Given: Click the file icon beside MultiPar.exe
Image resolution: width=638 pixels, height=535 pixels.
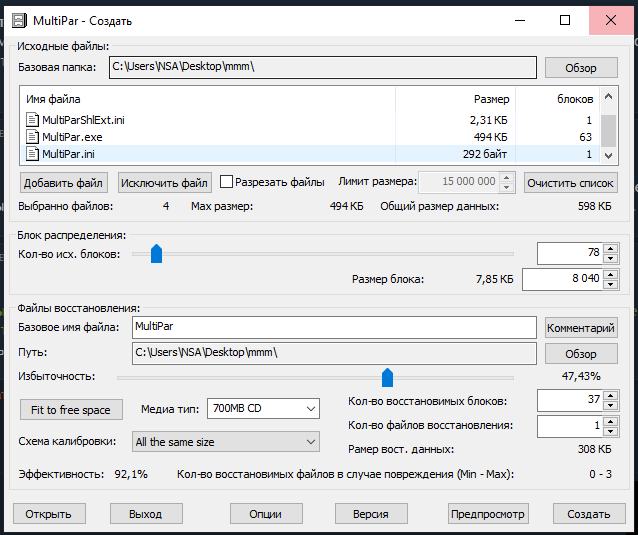Looking at the screenshot, I should [32, 137].
